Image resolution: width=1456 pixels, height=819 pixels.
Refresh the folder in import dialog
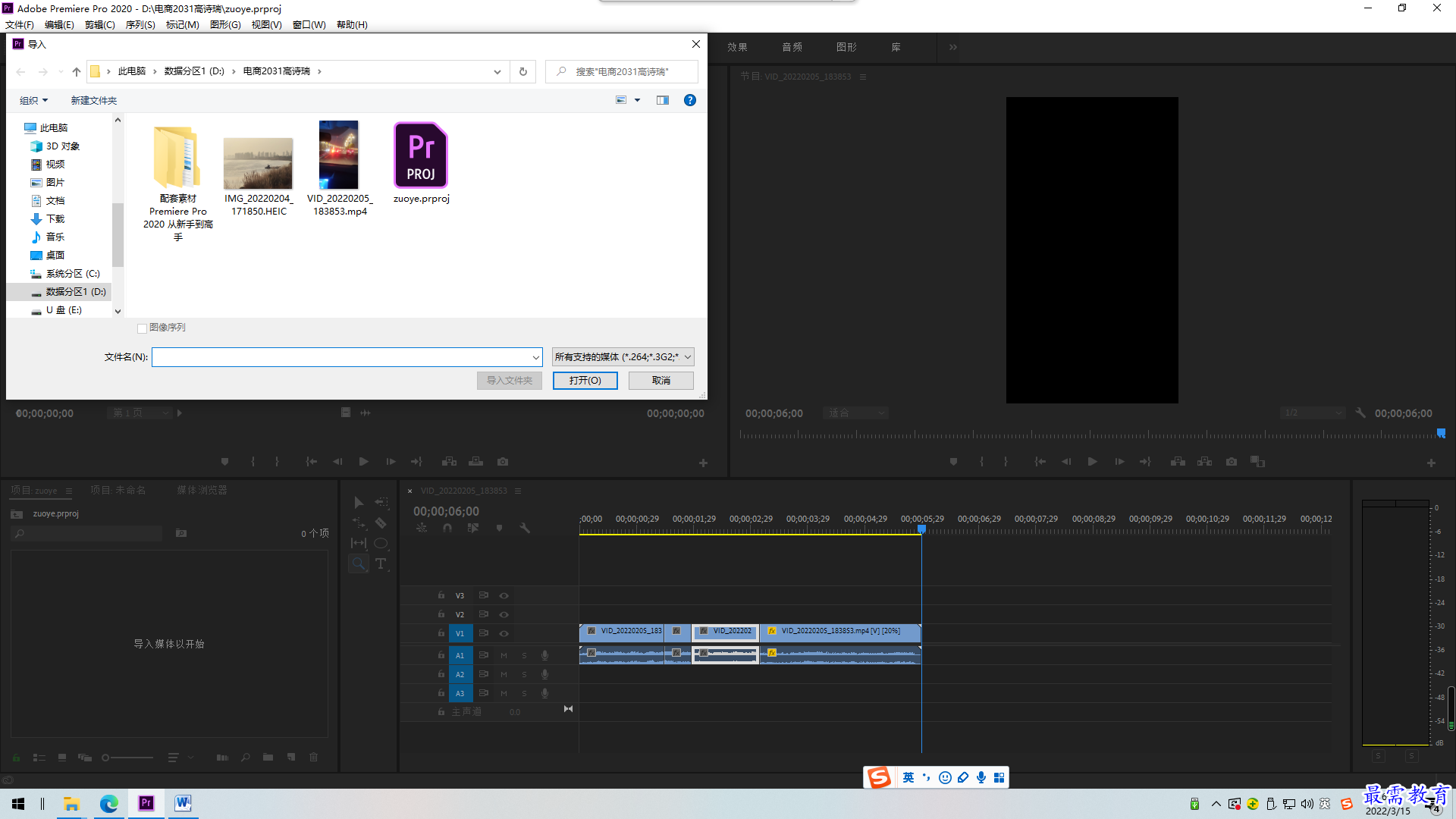[x=523, y=71]
